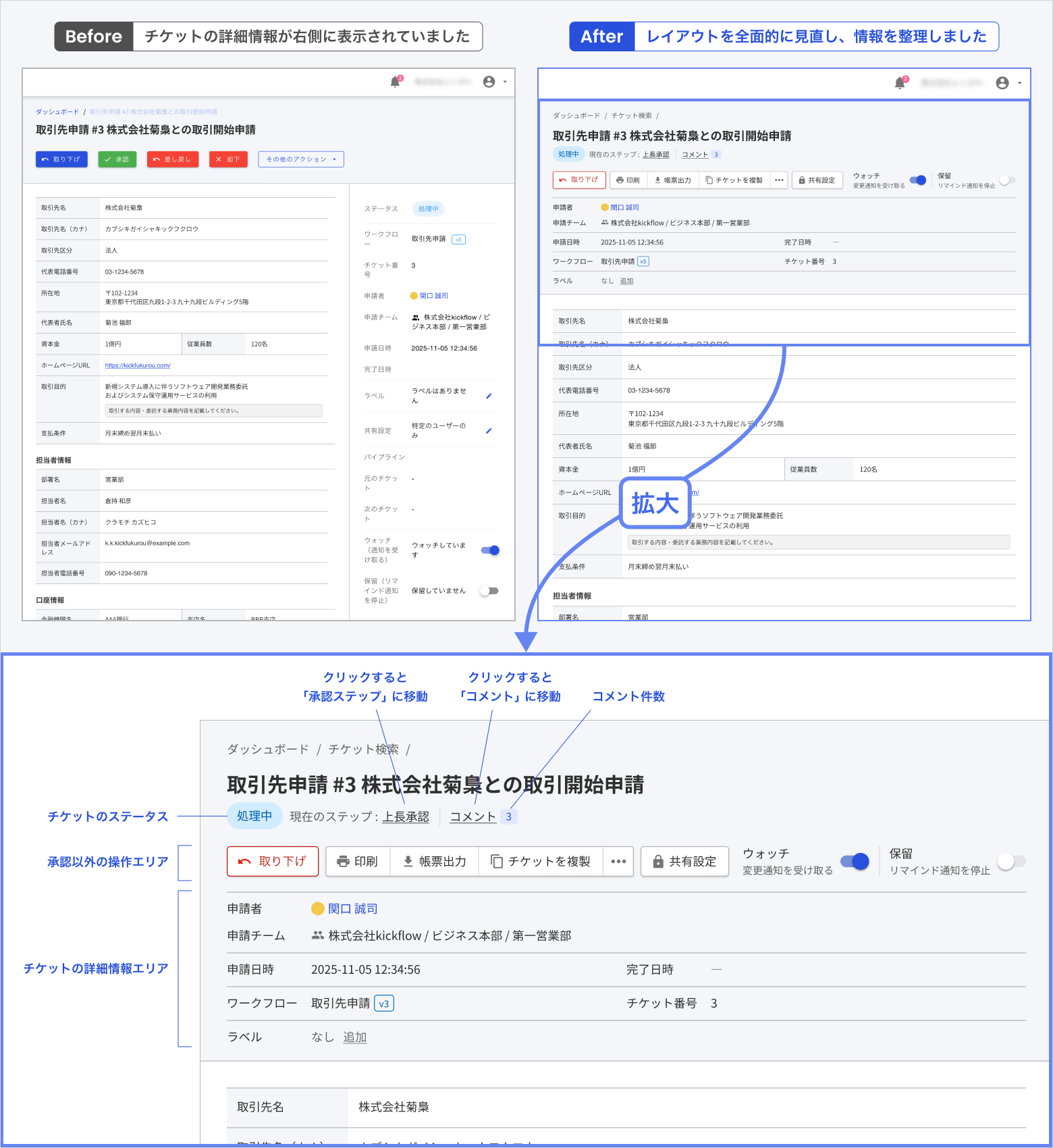
Task: Click blue 取り下げ button in Before panel
Action: pos(61,159)
